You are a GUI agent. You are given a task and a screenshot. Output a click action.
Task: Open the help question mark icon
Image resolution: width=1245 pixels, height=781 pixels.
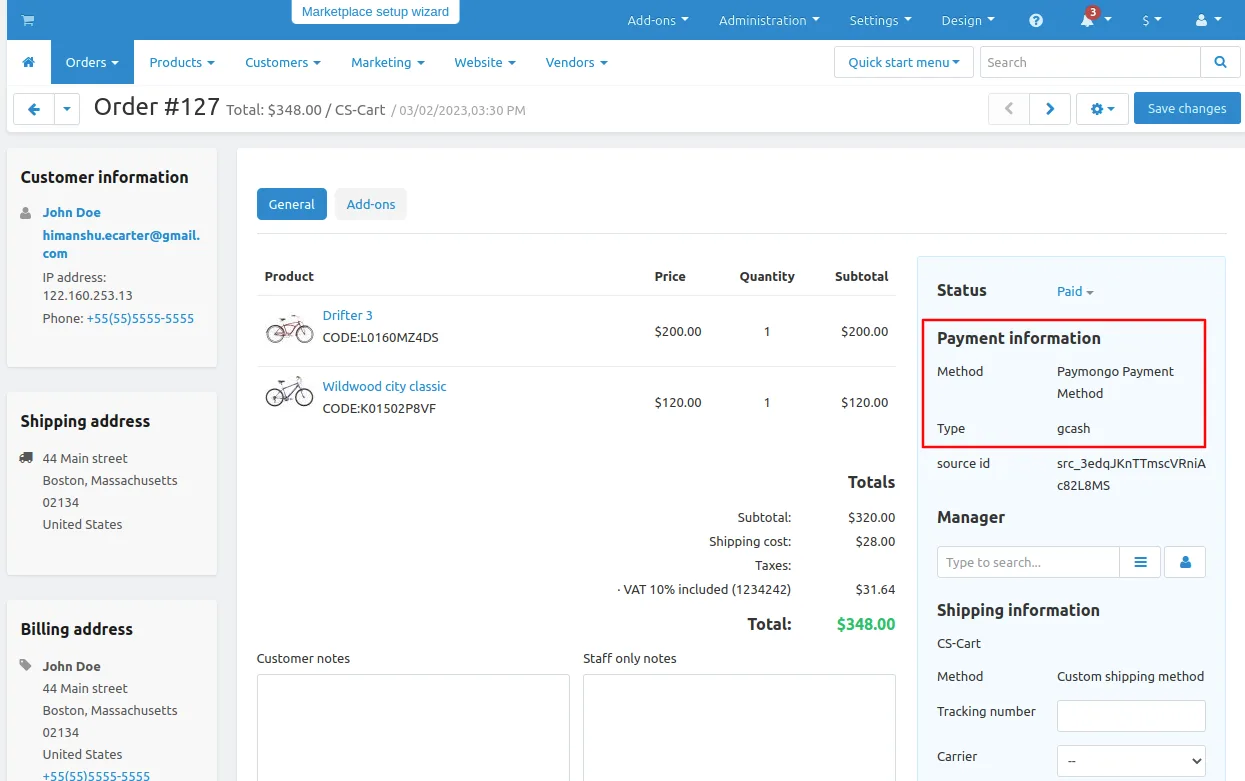[x=1036, y=20]
